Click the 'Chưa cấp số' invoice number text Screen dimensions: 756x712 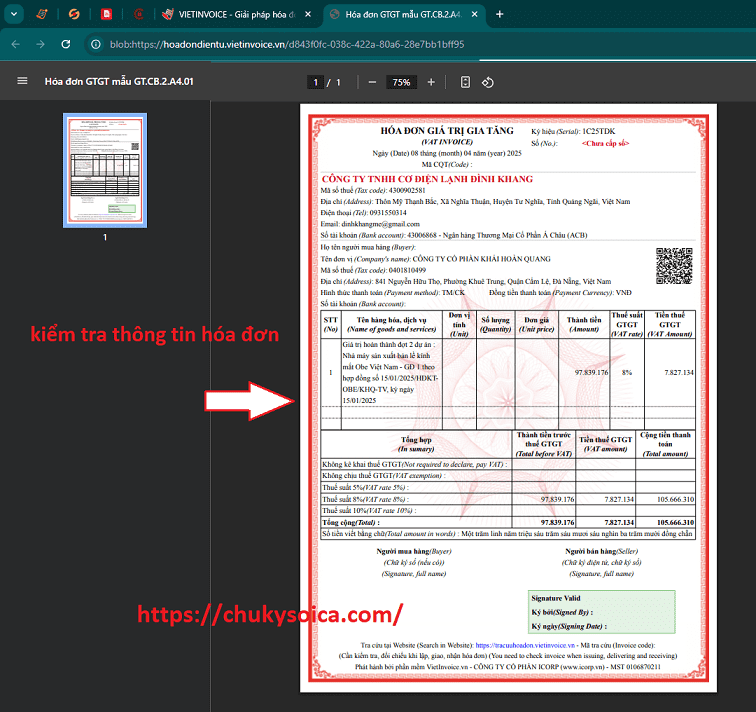point(605,143)
